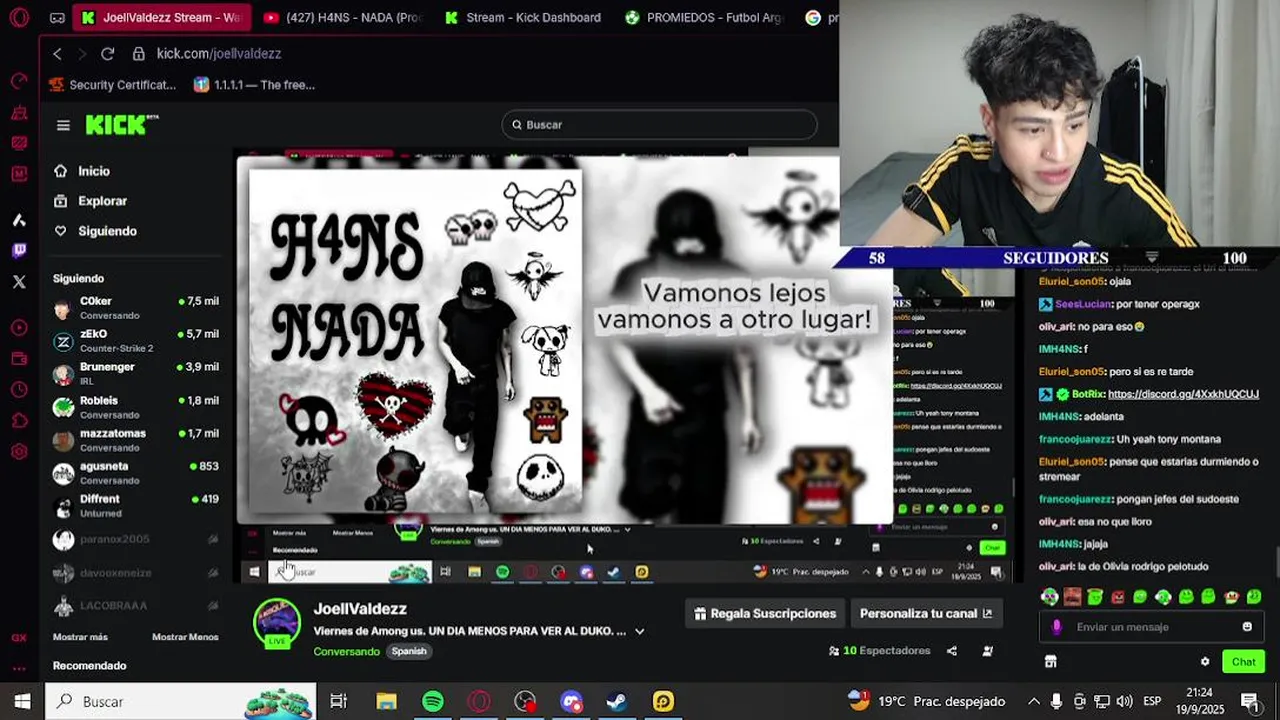1280x720 pixels.
Task: Open the Opera GX menu logo
Action: 19,18
